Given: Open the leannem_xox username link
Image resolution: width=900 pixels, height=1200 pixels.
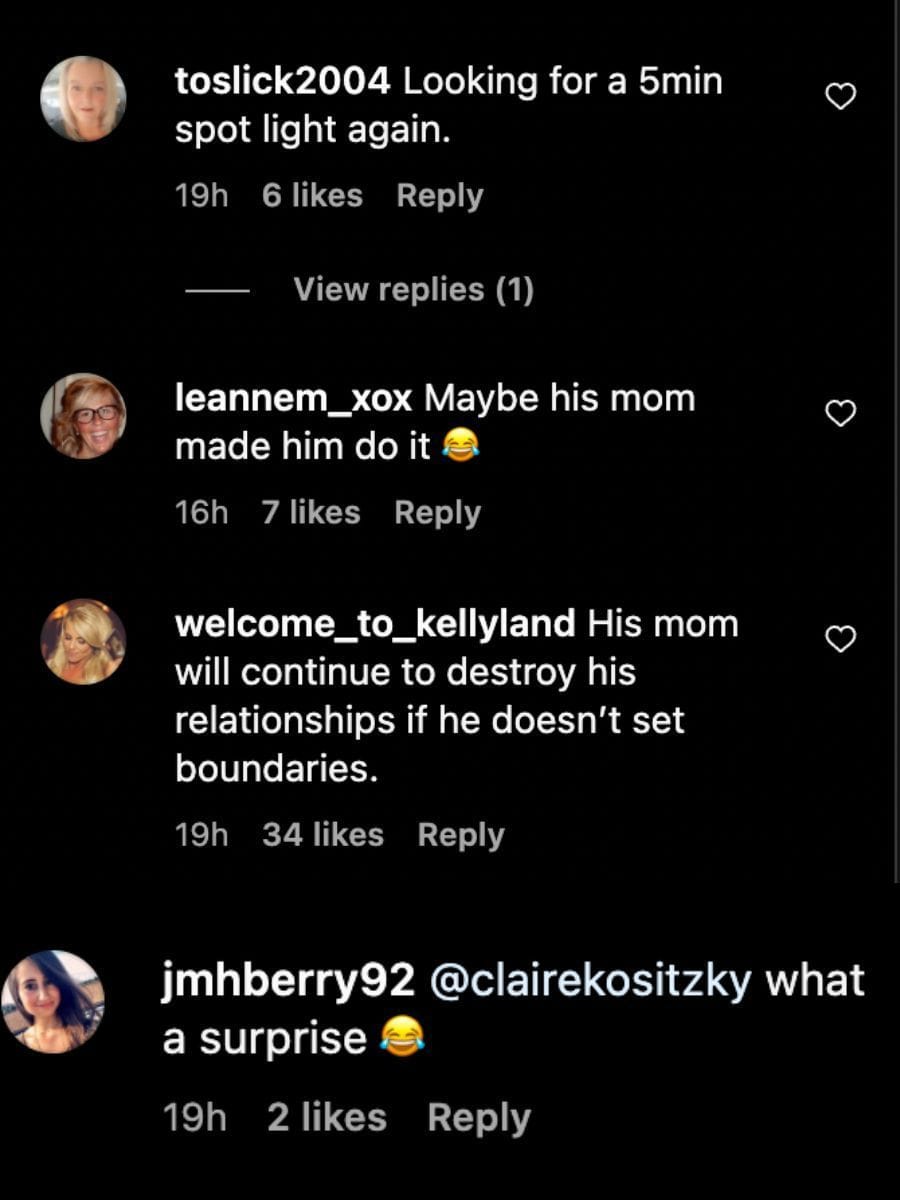Looking at the screenshot, I should click(x=293, y=398).
